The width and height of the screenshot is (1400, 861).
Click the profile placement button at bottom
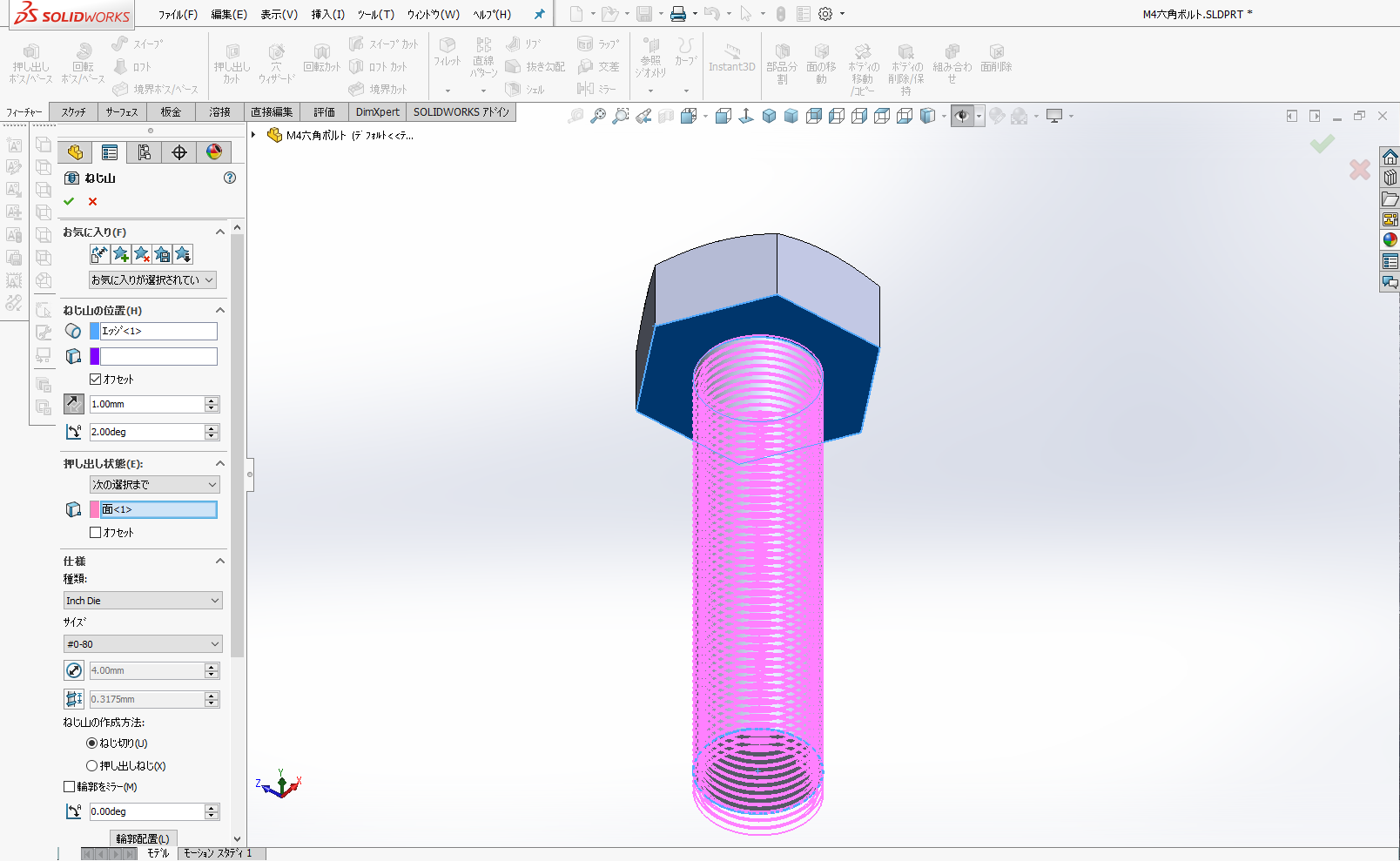(143, 838)
